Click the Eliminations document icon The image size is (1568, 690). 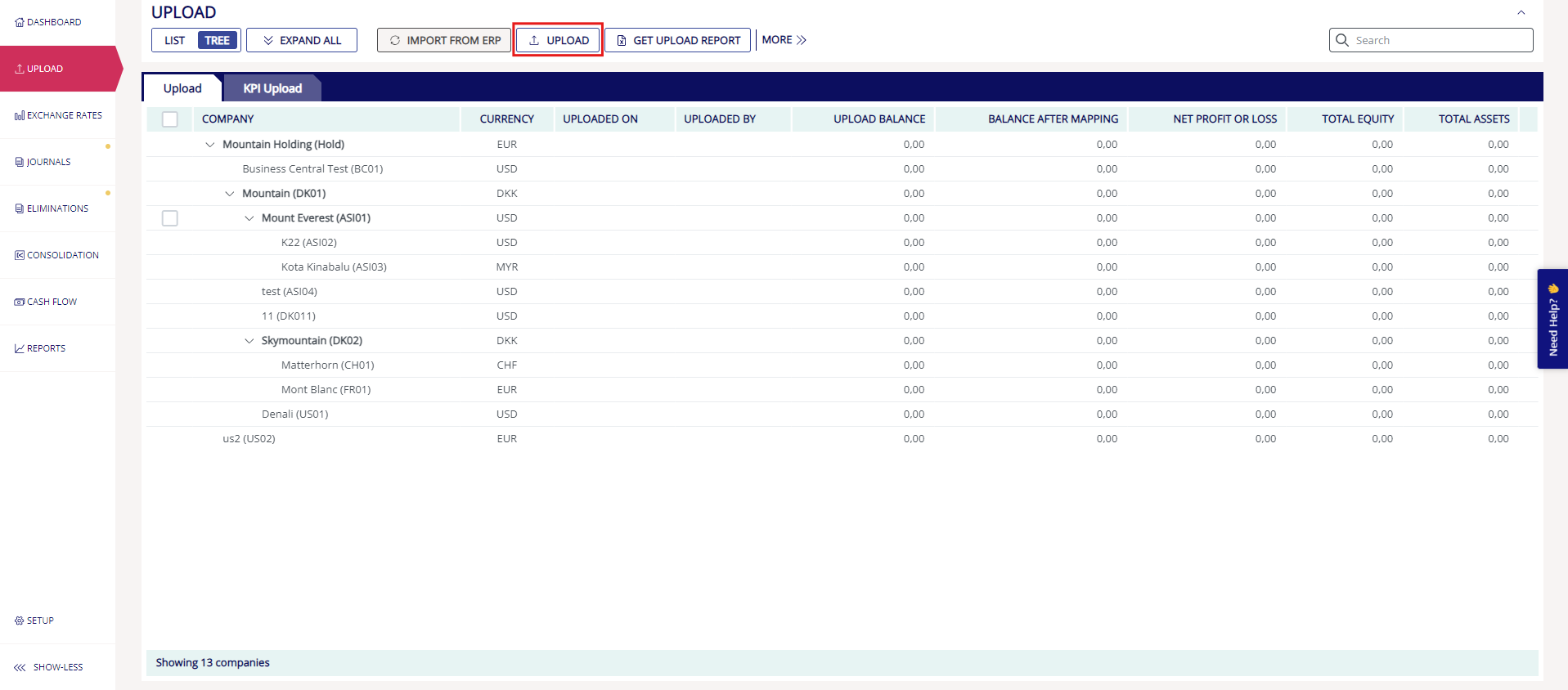[x=20, y=208]
